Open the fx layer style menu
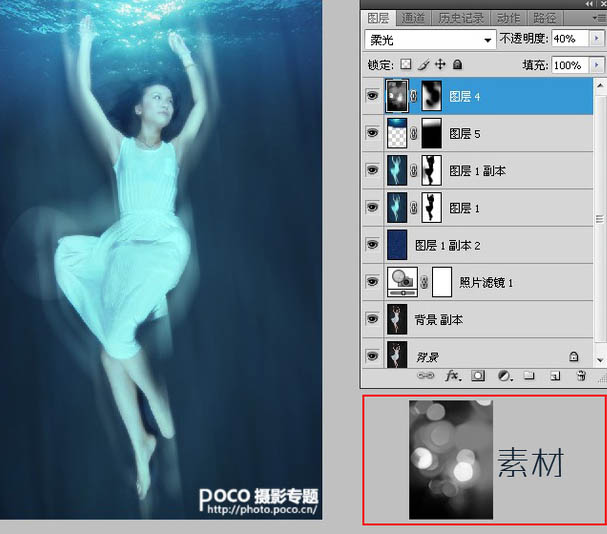 click(x=453, y=376)
